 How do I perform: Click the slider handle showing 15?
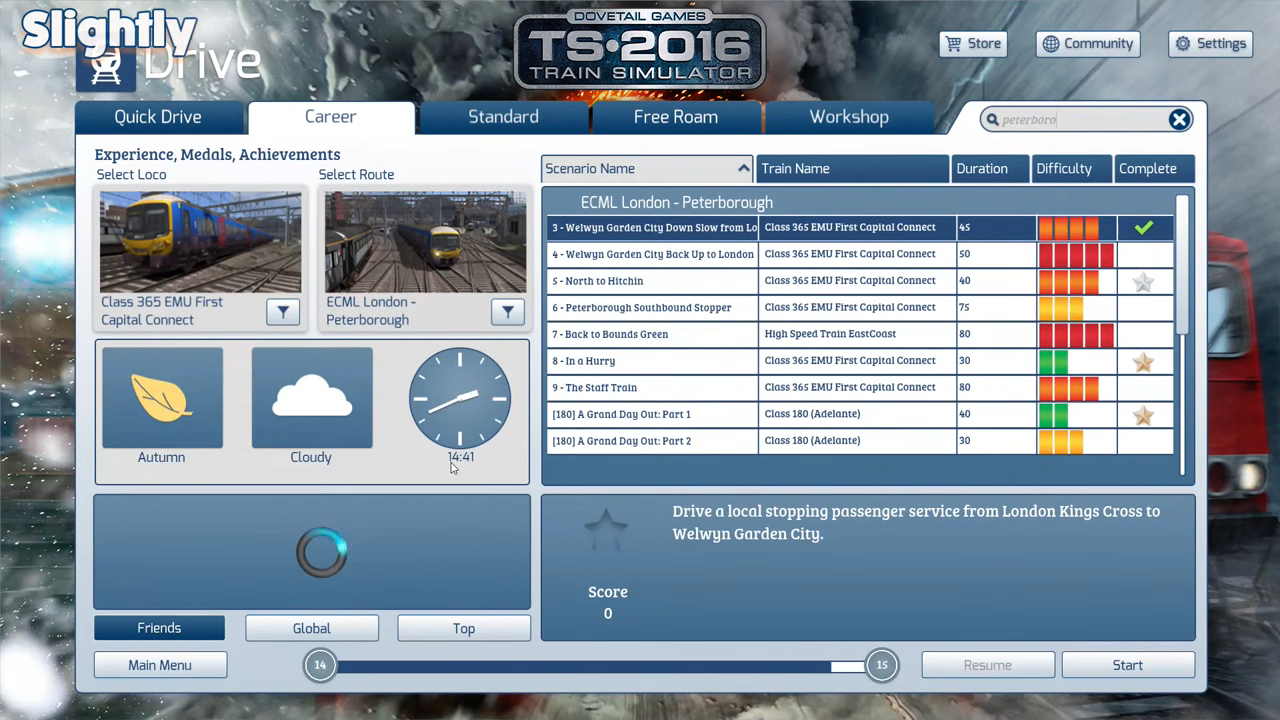881,665
